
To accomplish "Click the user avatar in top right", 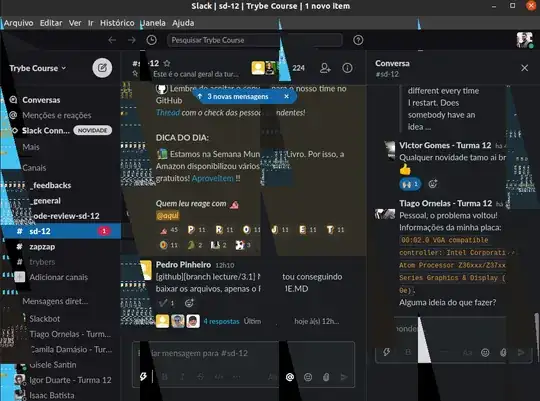I will click(524, 40).
